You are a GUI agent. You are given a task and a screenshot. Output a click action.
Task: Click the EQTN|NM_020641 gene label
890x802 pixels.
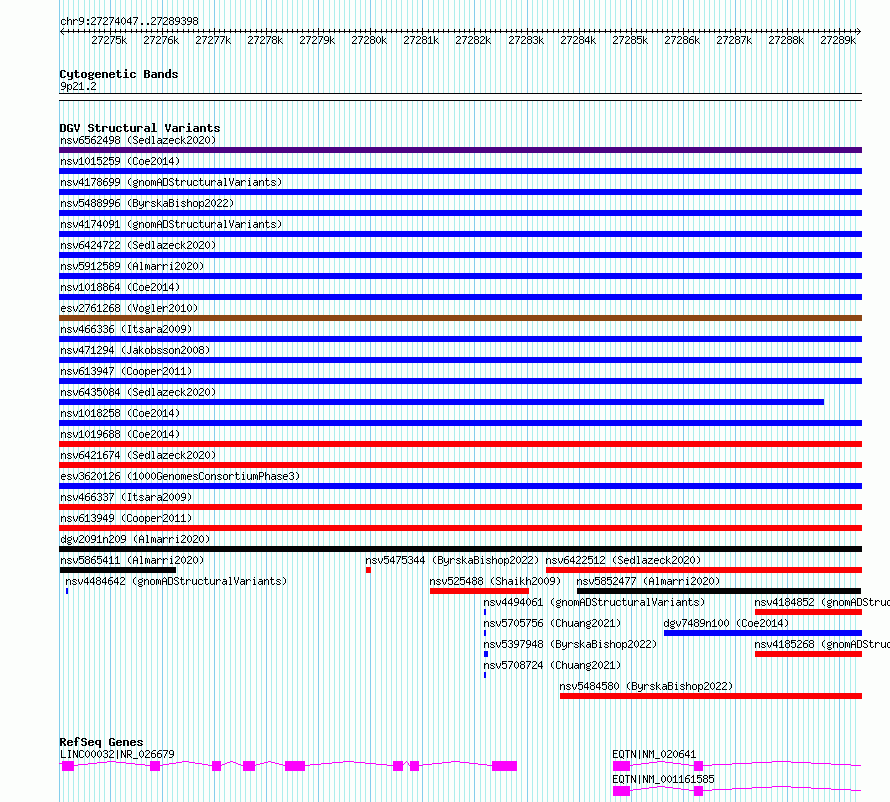tap(654, 754)
